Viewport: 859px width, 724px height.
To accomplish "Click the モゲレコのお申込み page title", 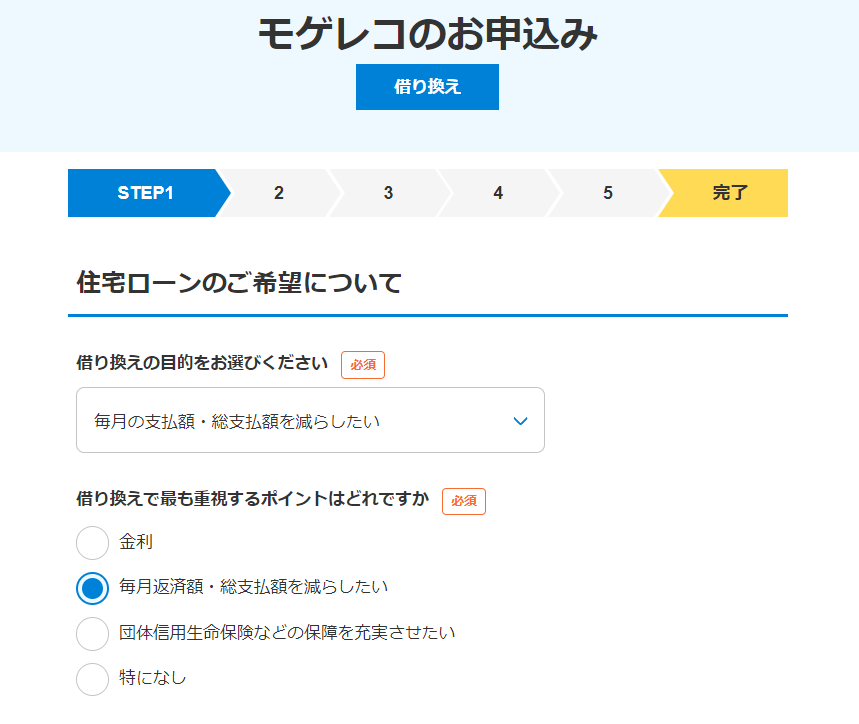I will click(427, 33).
